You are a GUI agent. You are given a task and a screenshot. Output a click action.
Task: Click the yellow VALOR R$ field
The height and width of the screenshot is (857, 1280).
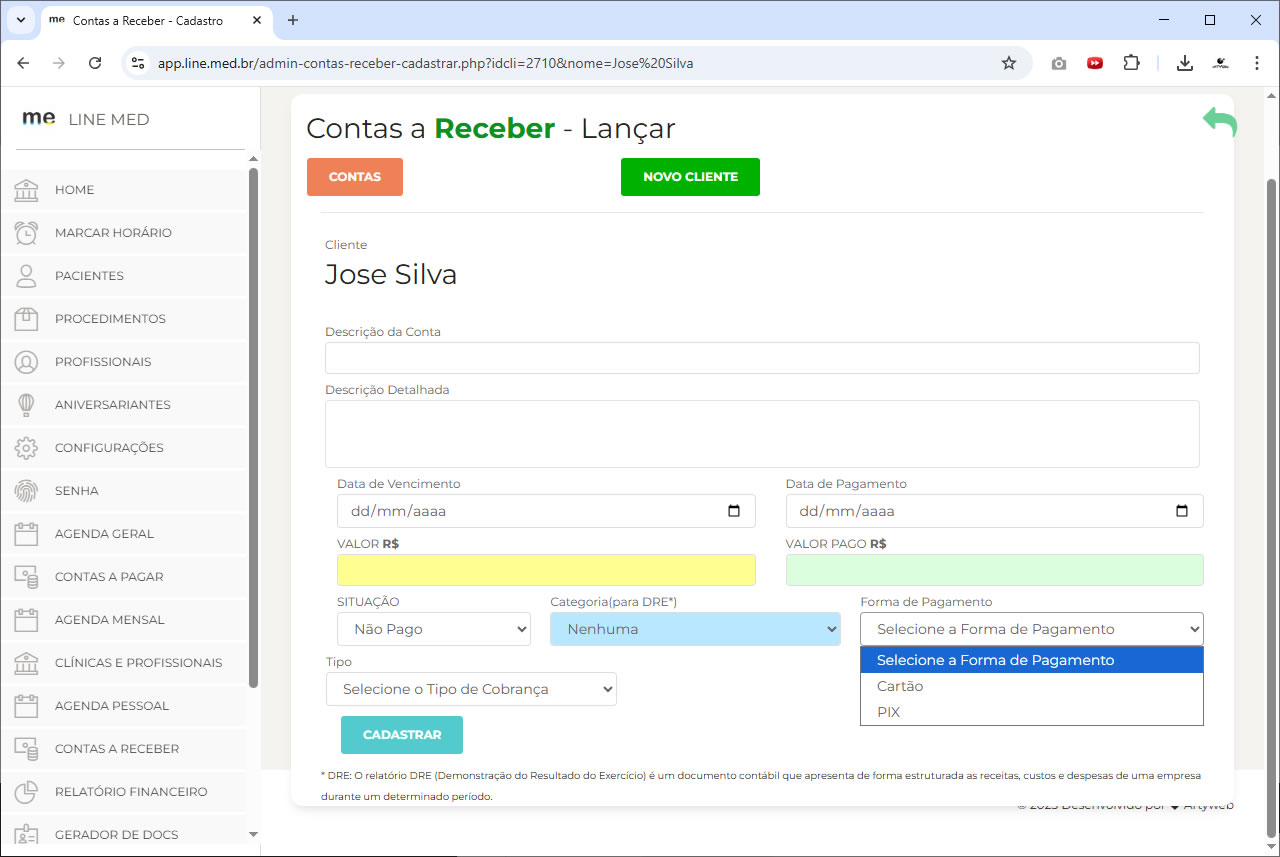pyautogui.click(x=546, y=570)
